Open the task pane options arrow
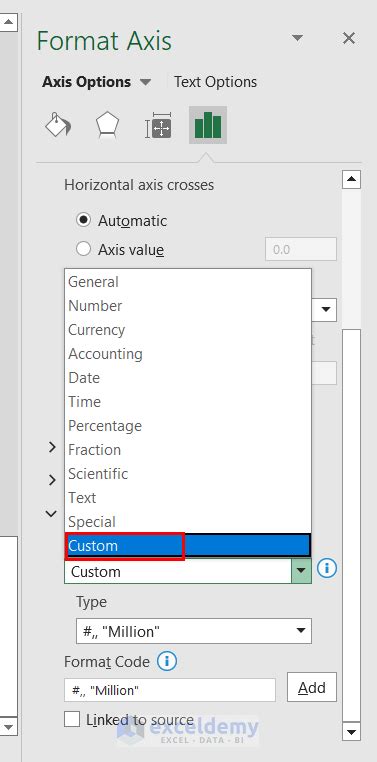Viewport: 377px width, 762px height. [x=297, y=38]
